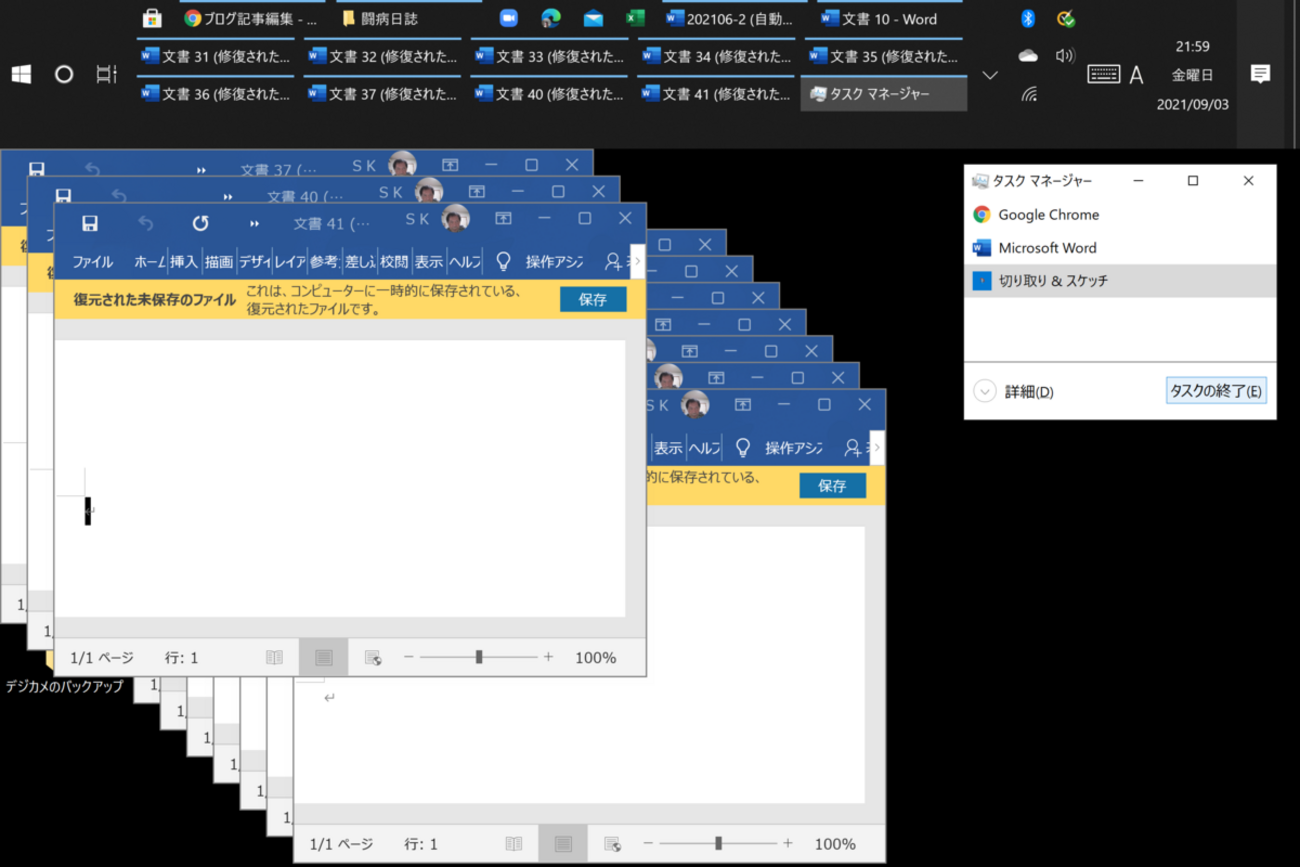The height and width of the screenshot is (867, 1300).
Task: Open the Wi-Fi network tray icon
Action: tap(1029, 94)
